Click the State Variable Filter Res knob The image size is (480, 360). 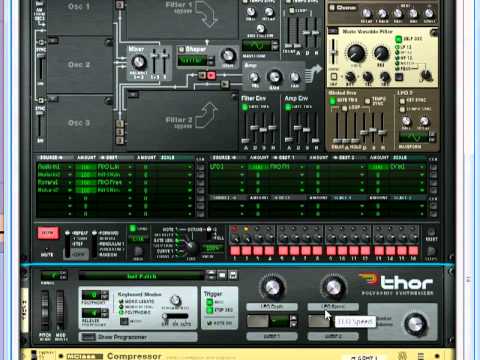381,53
